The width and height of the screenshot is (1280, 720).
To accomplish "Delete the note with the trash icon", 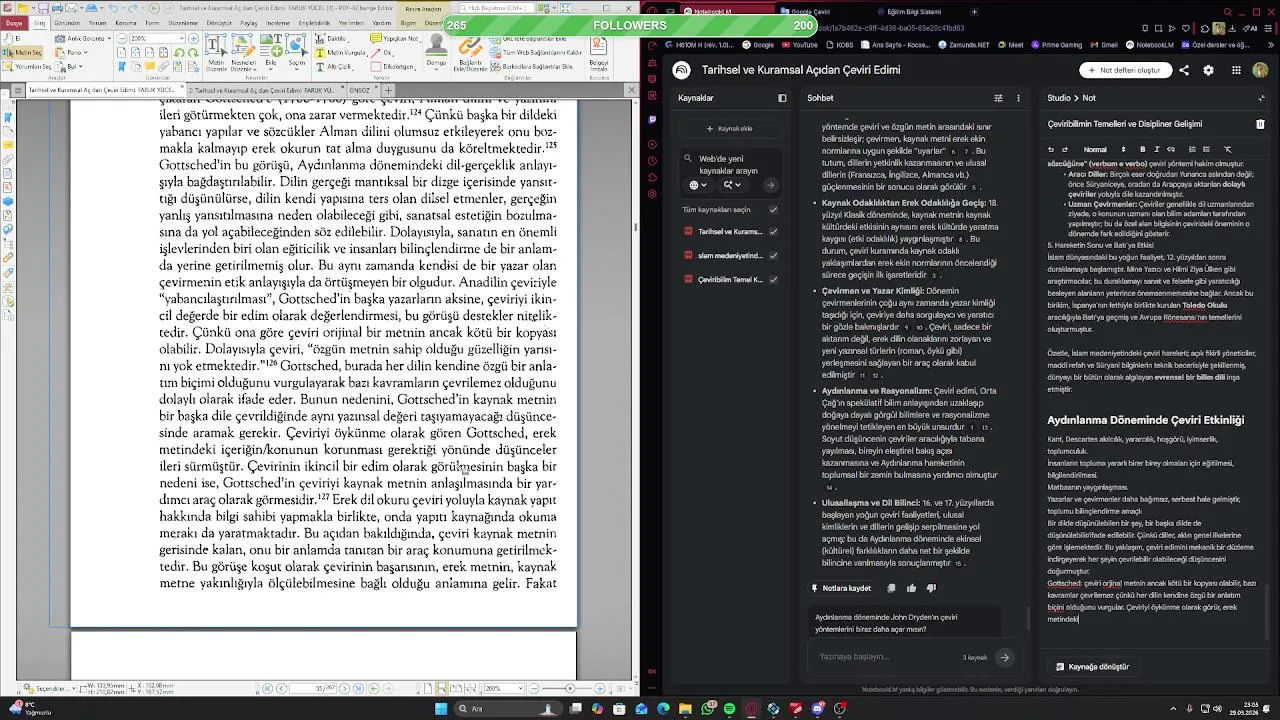I will coord(1260,124).
